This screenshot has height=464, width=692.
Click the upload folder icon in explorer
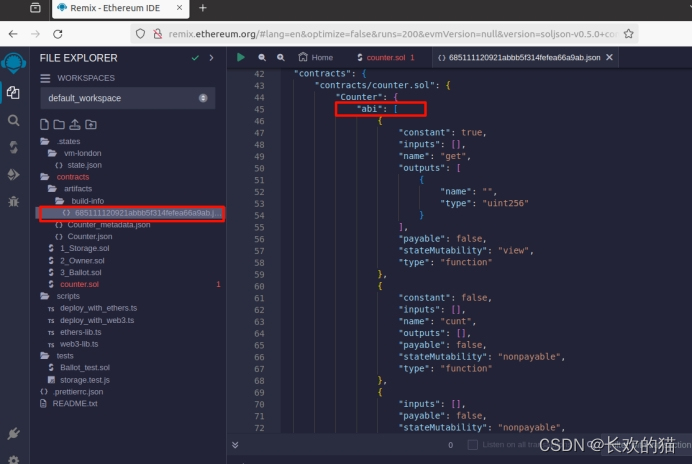pyautogui.click(x=91, y=124)
